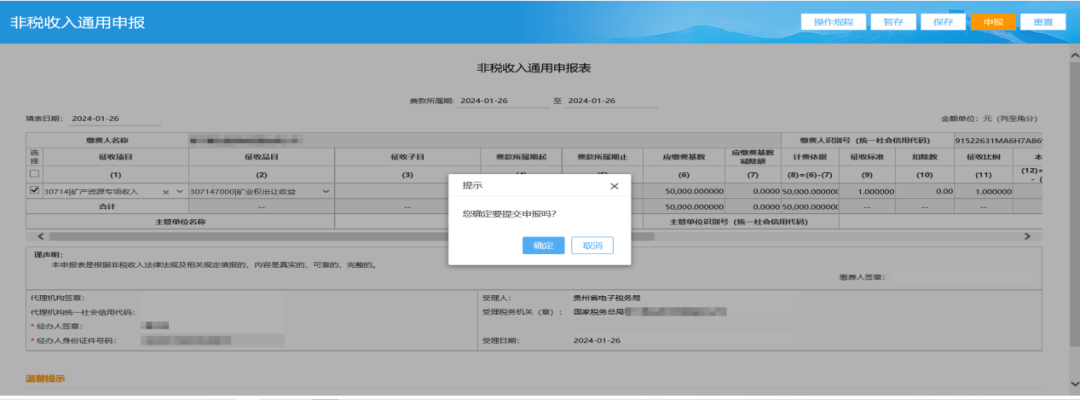Uncheck the 30714 矿产资源专项收入 row checkbox
Viewport: 1080px width, 400px height.
[x=34, y=191]
